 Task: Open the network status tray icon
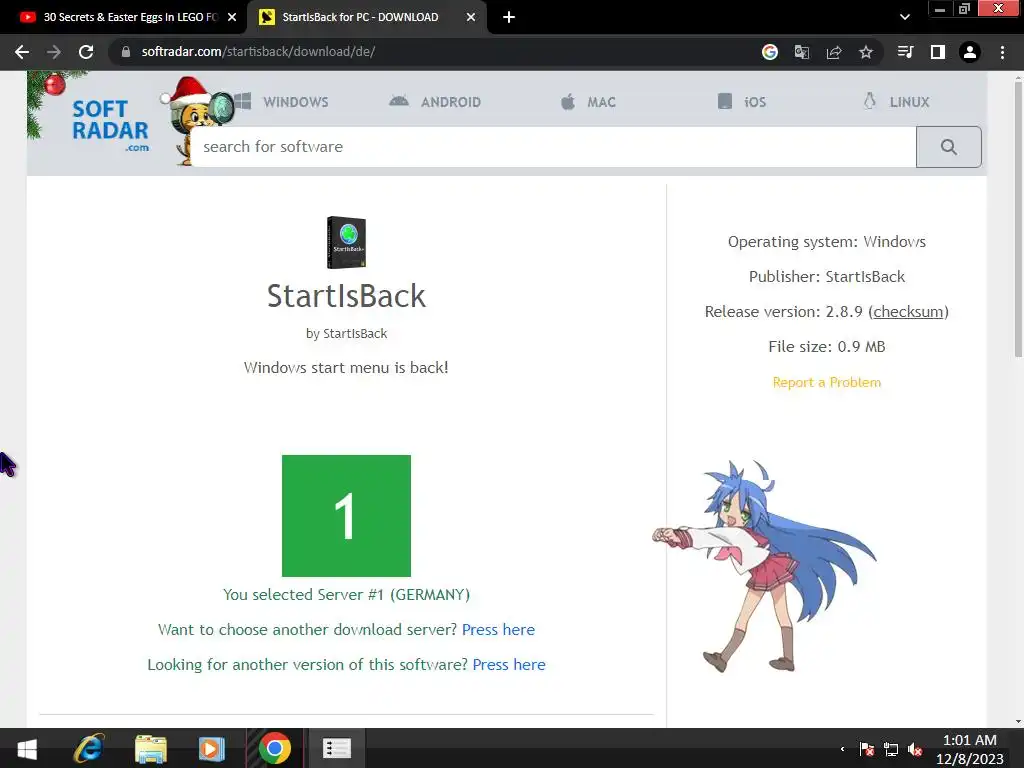tap(891, 749)
